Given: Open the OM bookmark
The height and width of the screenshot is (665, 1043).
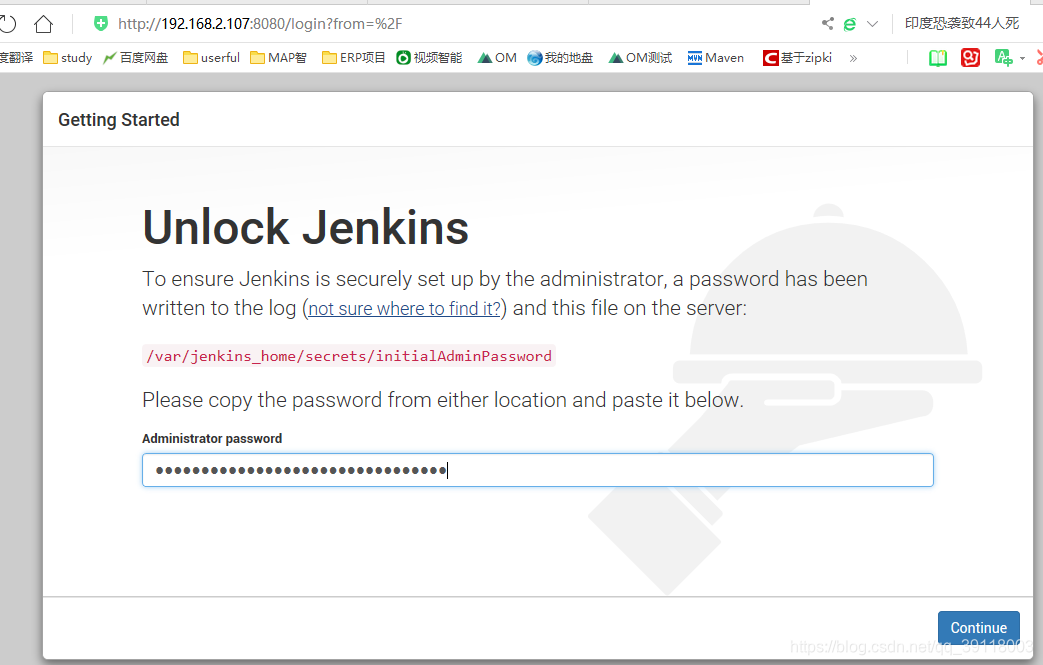Looking at the screenshot, I should point(497,58).
